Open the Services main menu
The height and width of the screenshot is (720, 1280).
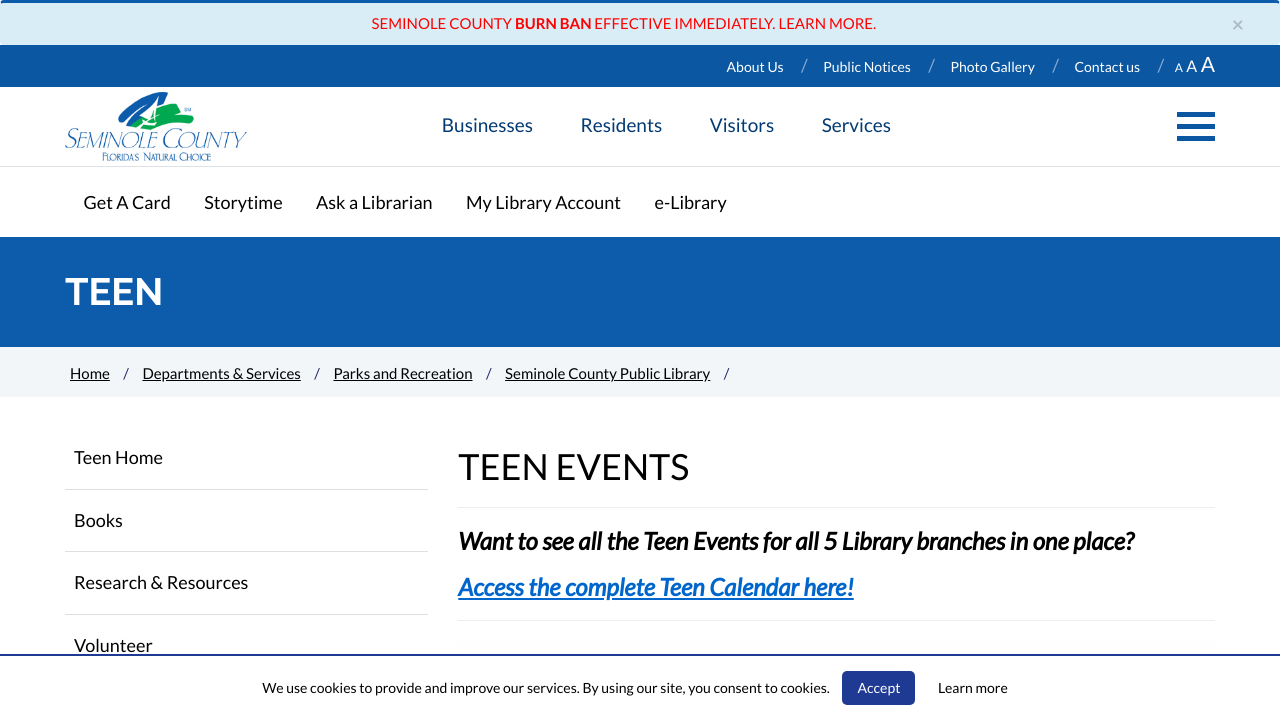pos(856,125)
